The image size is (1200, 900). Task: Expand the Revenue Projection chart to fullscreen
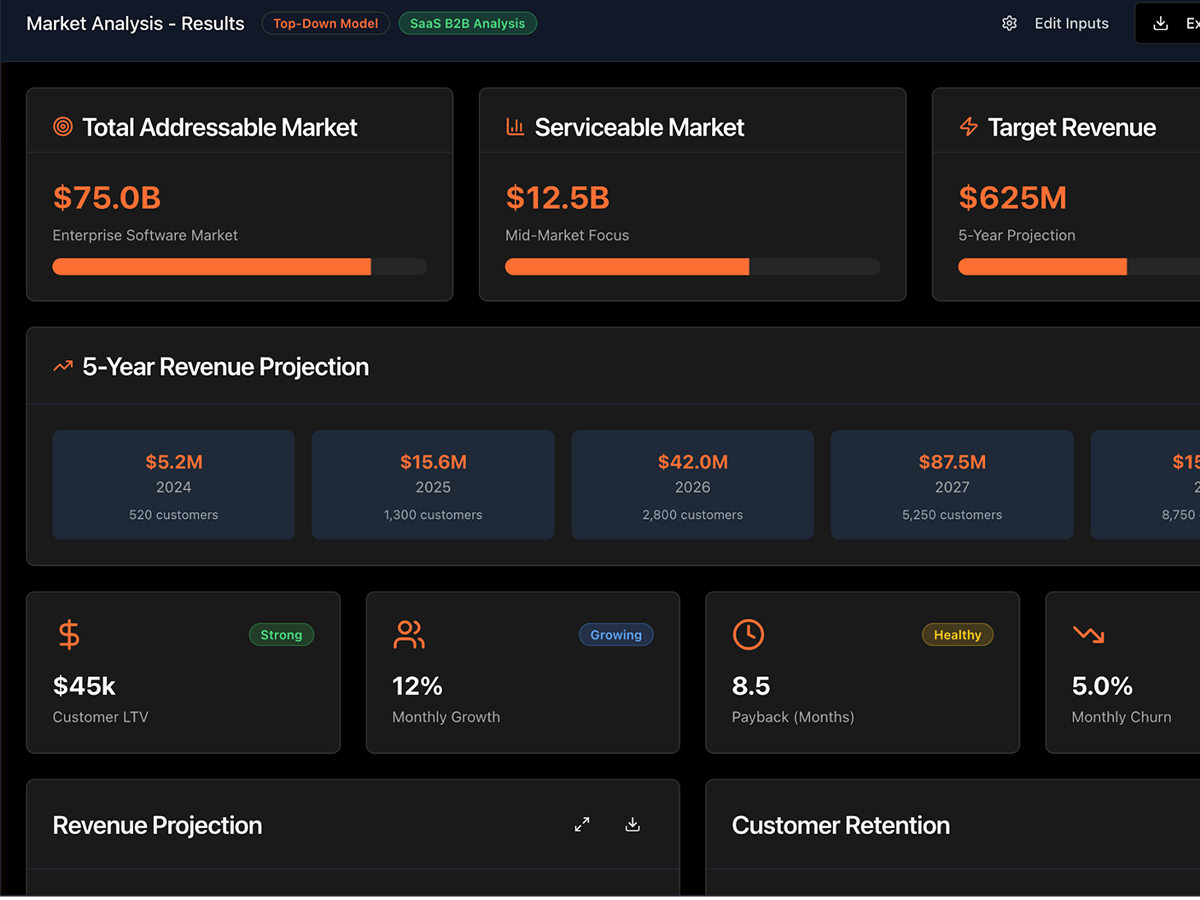(x=582, y=825)
